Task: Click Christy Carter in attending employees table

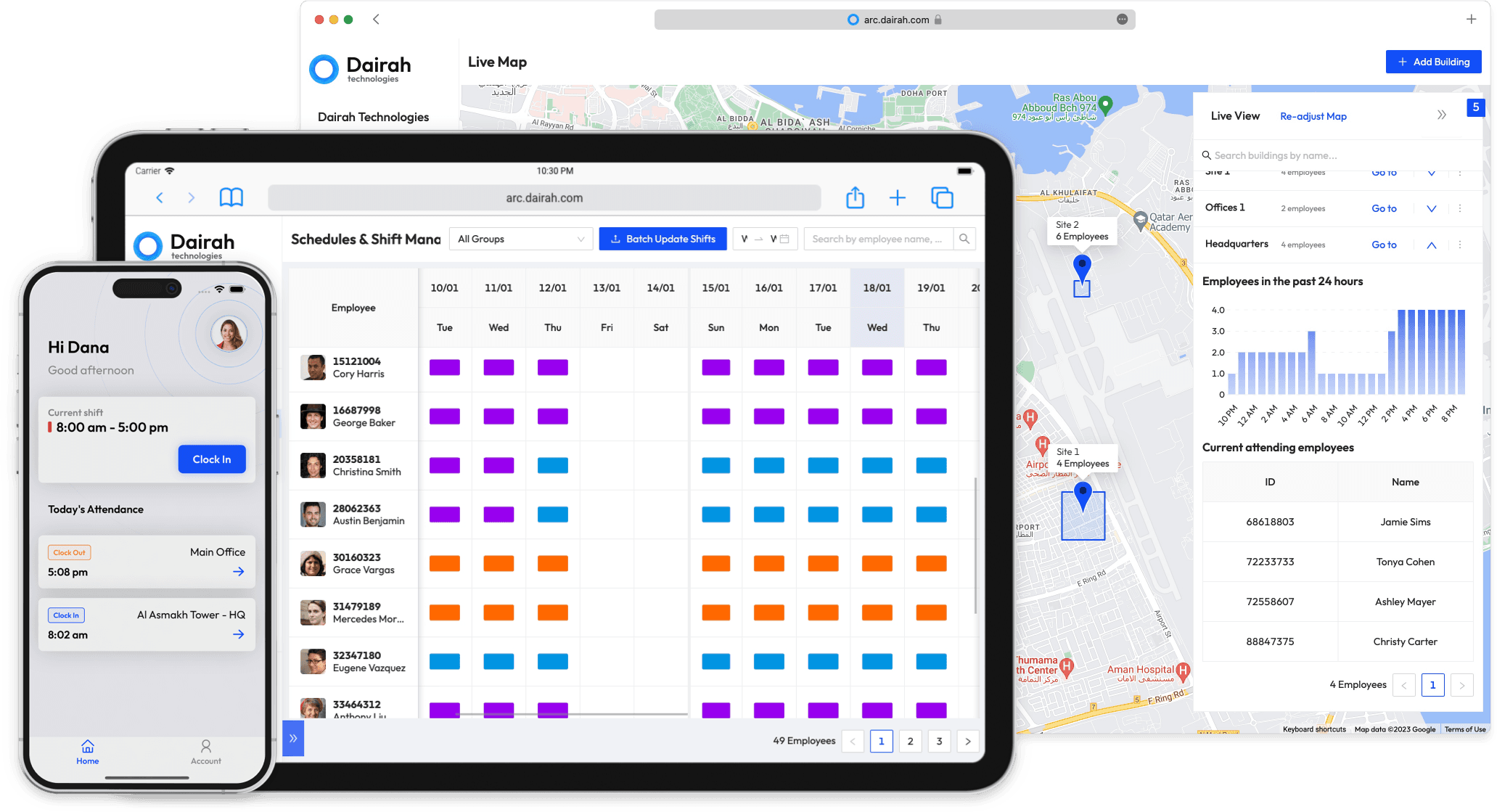Action: coord(1405,641)
